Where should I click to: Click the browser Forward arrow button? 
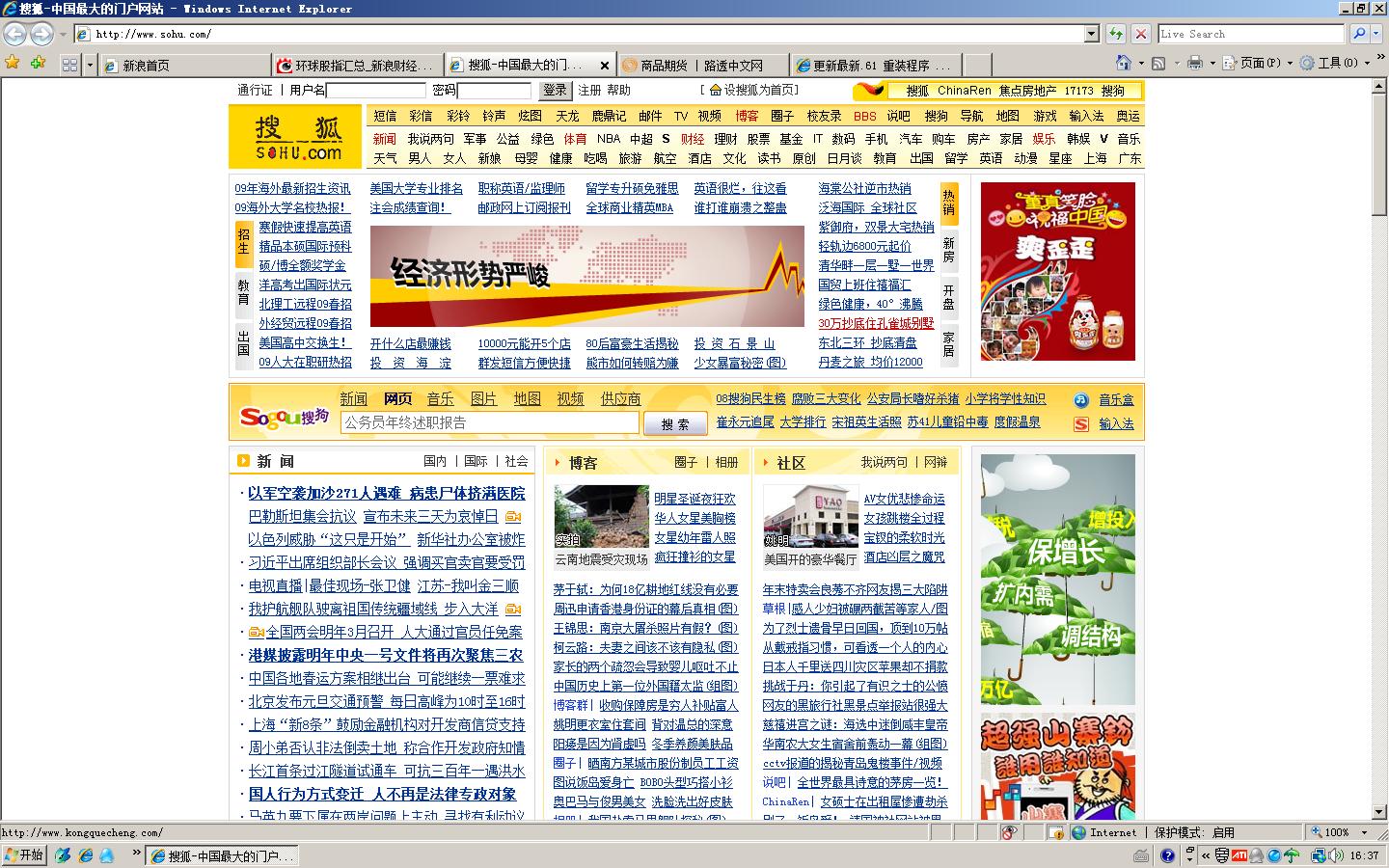(41, 34)
